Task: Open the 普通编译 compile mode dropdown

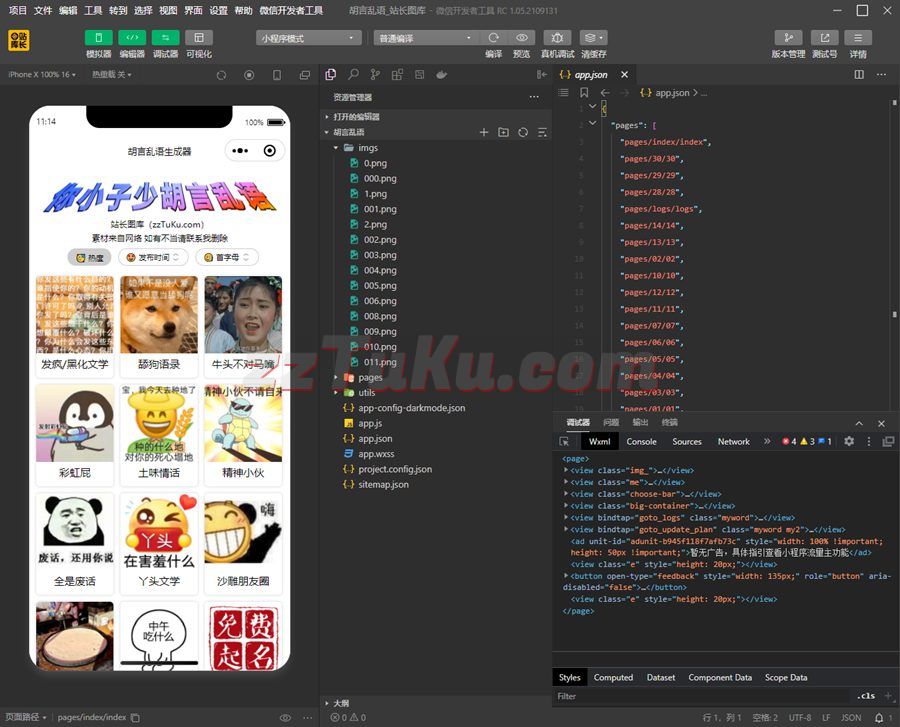Action: (425, 38)
